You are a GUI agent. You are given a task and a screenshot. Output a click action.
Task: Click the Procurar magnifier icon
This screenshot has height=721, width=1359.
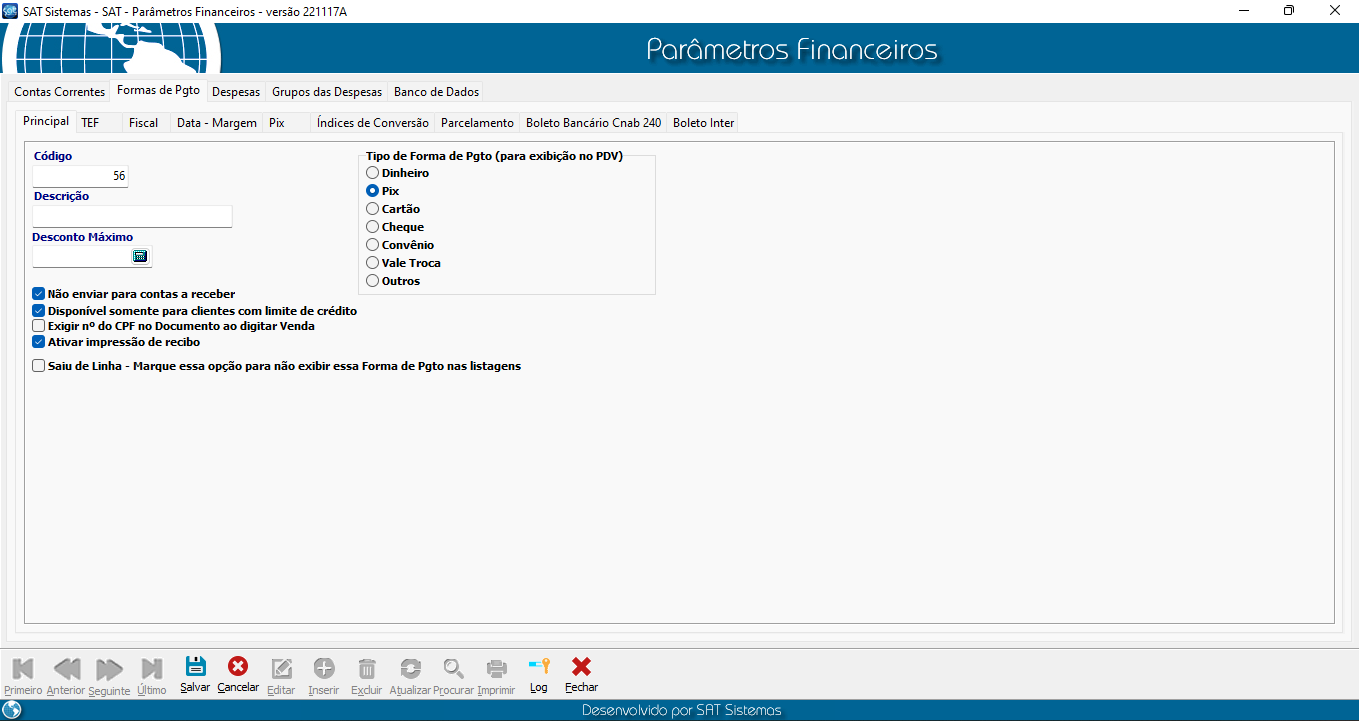[454, 668]
